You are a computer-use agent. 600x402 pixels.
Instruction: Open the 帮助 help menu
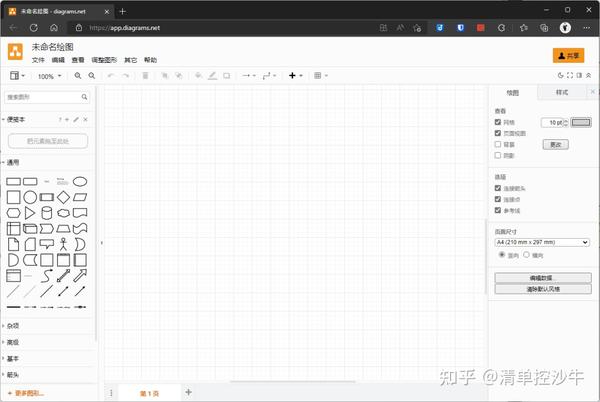point(150,60)
